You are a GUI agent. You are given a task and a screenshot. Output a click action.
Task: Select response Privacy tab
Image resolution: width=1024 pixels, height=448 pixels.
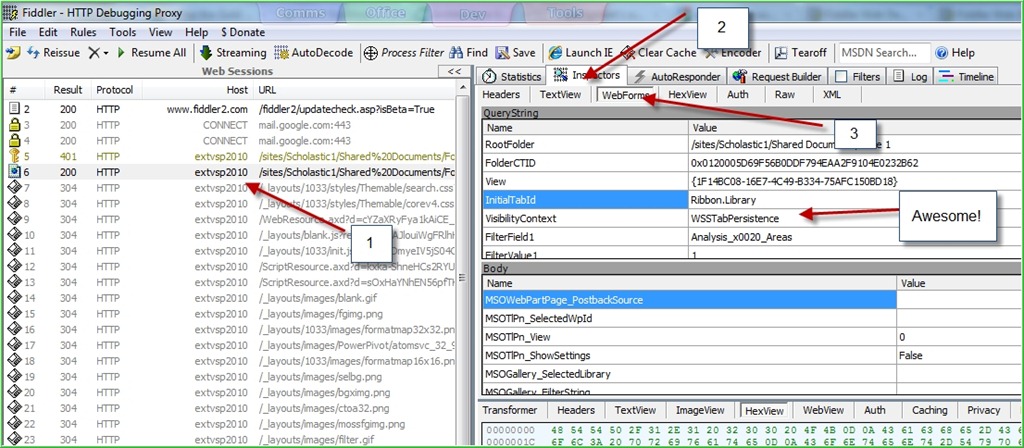tap(984, 410)
